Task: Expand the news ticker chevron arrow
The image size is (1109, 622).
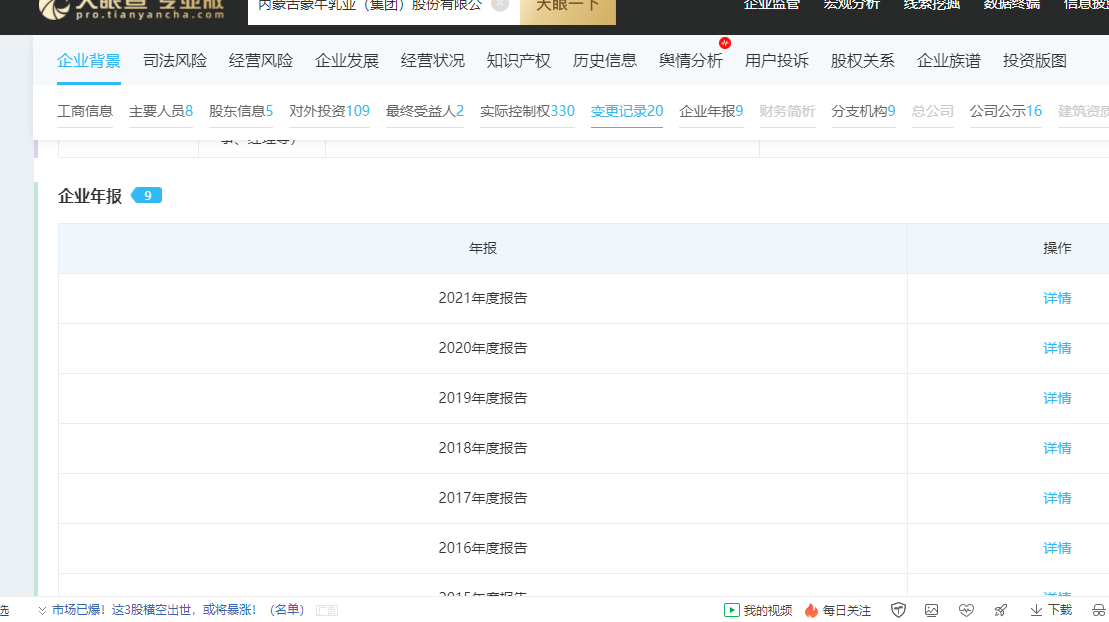Action: coord(42,610)
